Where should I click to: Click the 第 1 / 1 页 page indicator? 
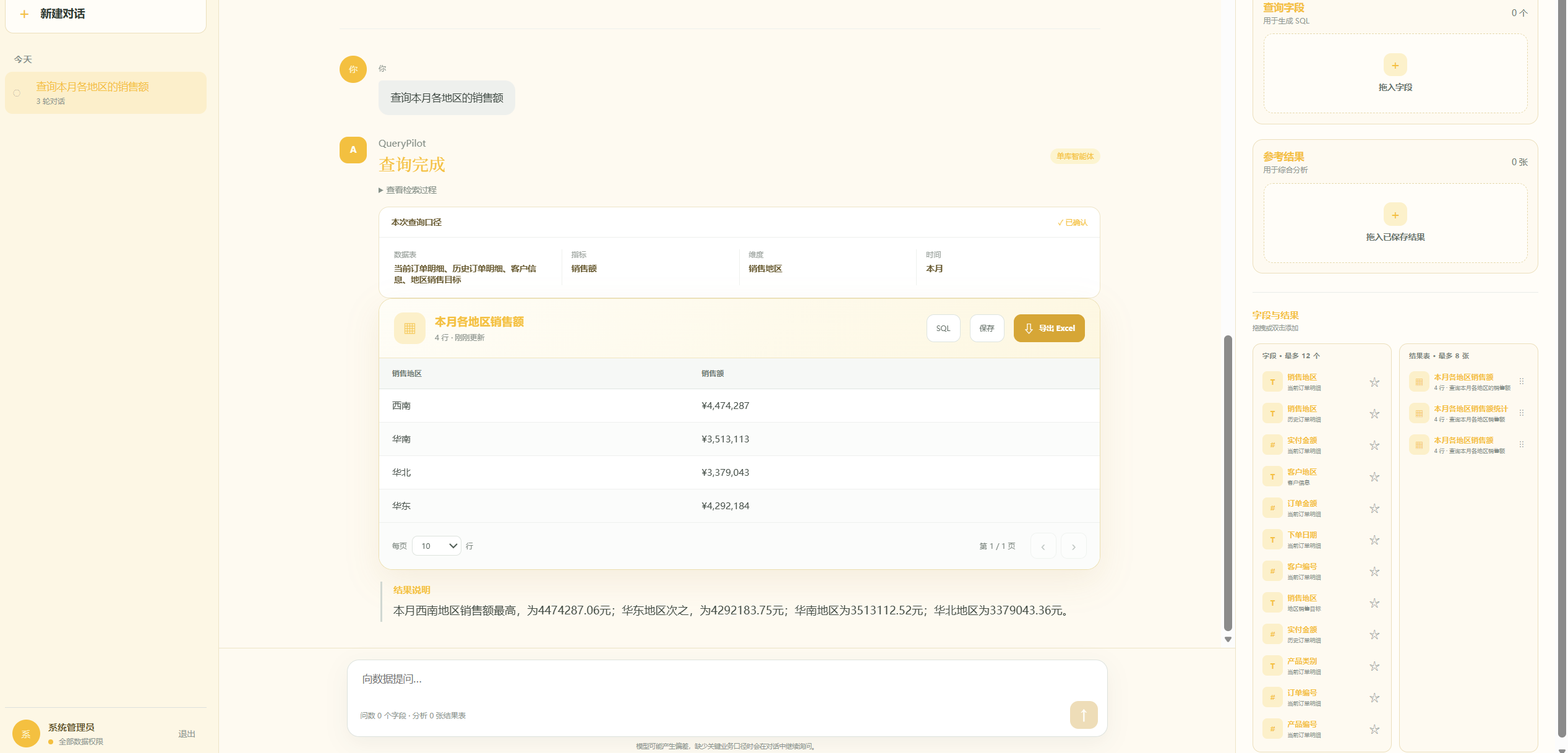[x=997, y=546]
